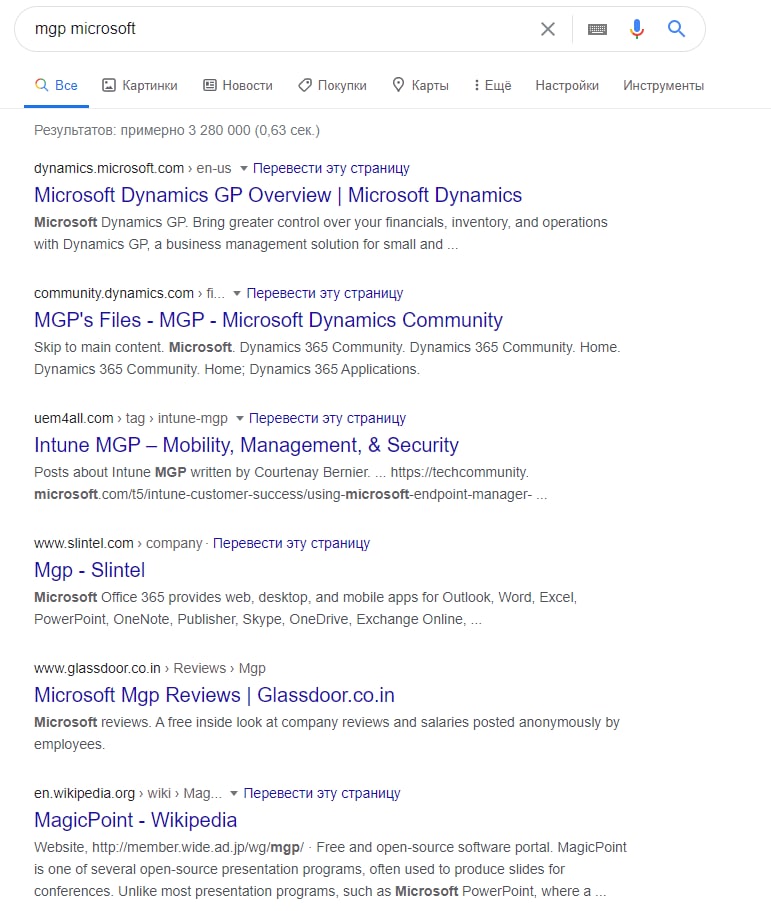Open Microsoft Dynamics GP Overview result
Viewport: 771px width, 911px height.
[278, 195]
